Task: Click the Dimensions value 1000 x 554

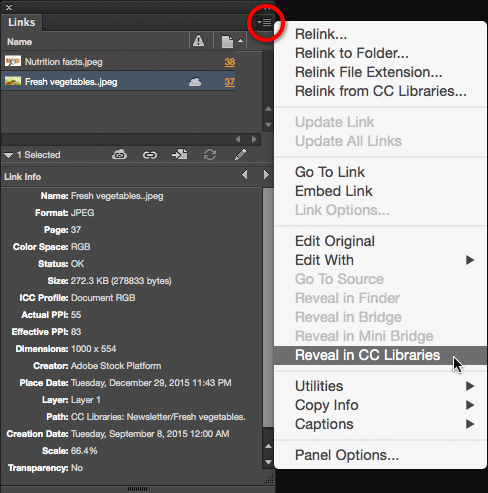Action: pyautogui.click(x=94, y=349)
